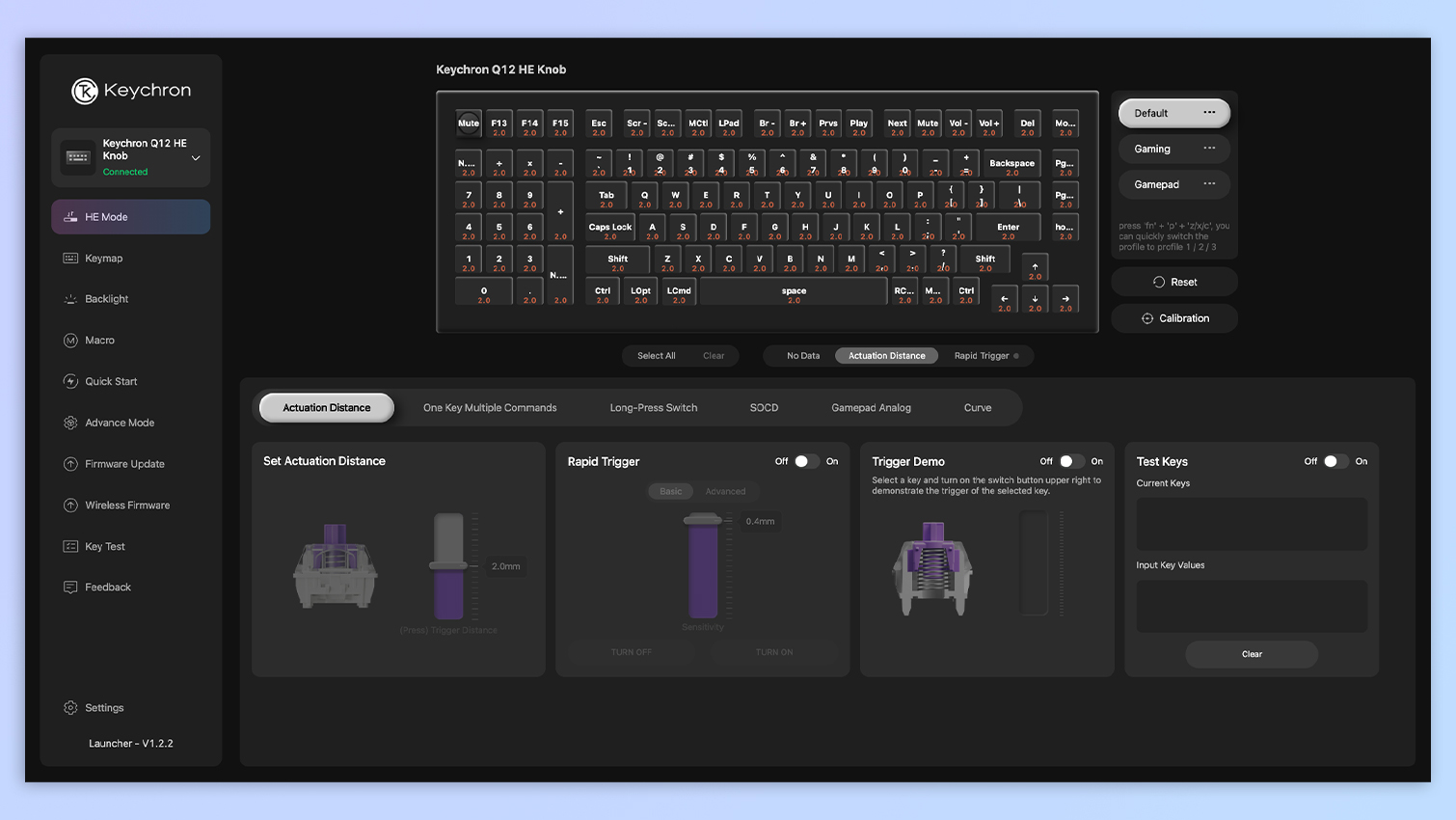Open the Gamepad Analog tab

pos(871,407)
